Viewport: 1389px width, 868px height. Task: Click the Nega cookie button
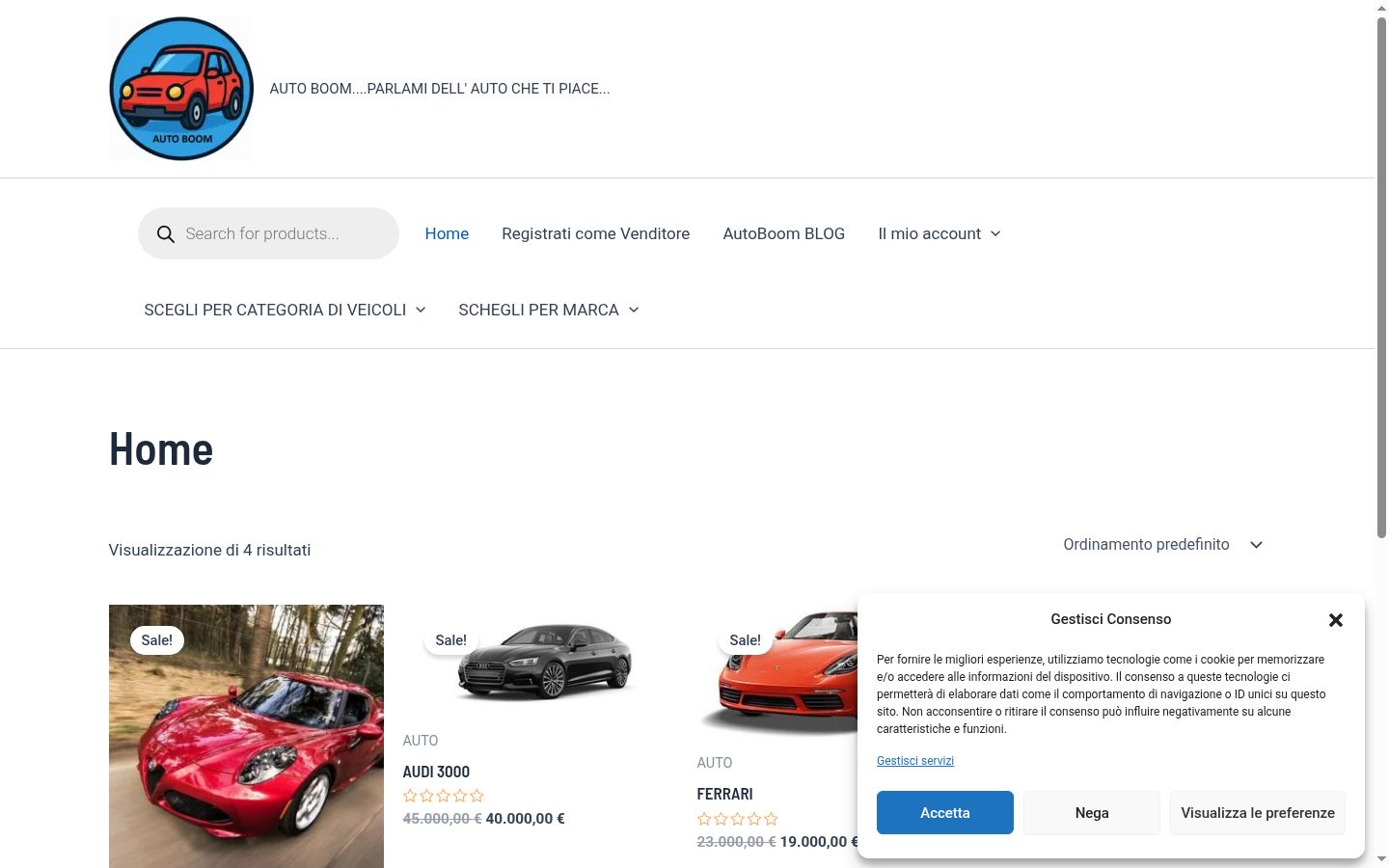(x=1092, y=813)
